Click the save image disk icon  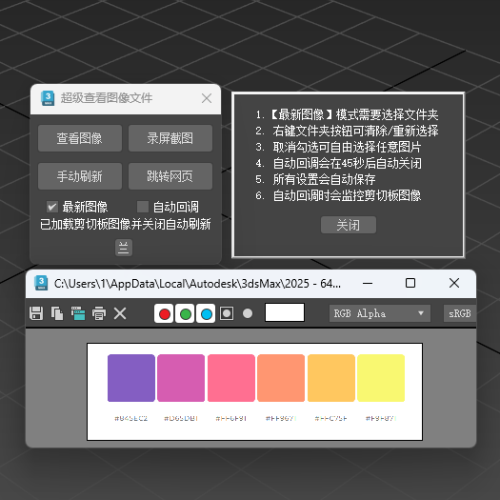coord(36,313)
